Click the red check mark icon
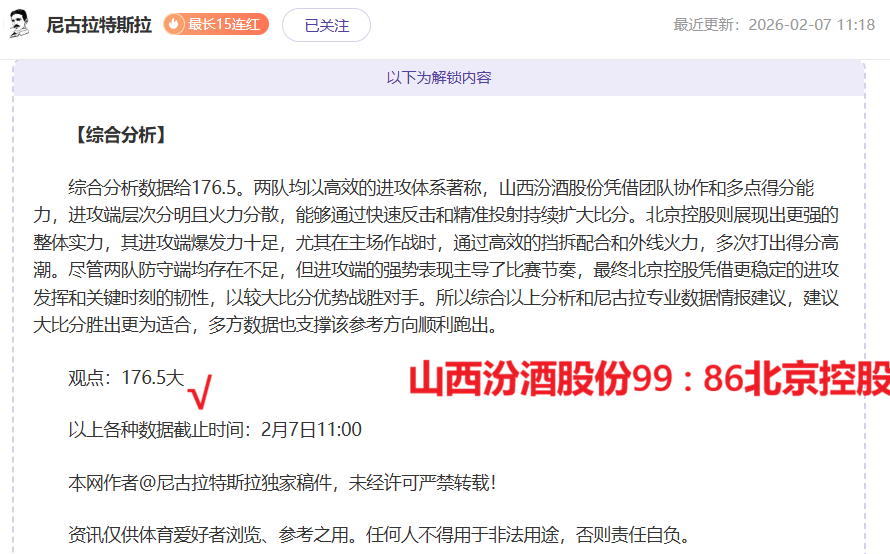 200,394
